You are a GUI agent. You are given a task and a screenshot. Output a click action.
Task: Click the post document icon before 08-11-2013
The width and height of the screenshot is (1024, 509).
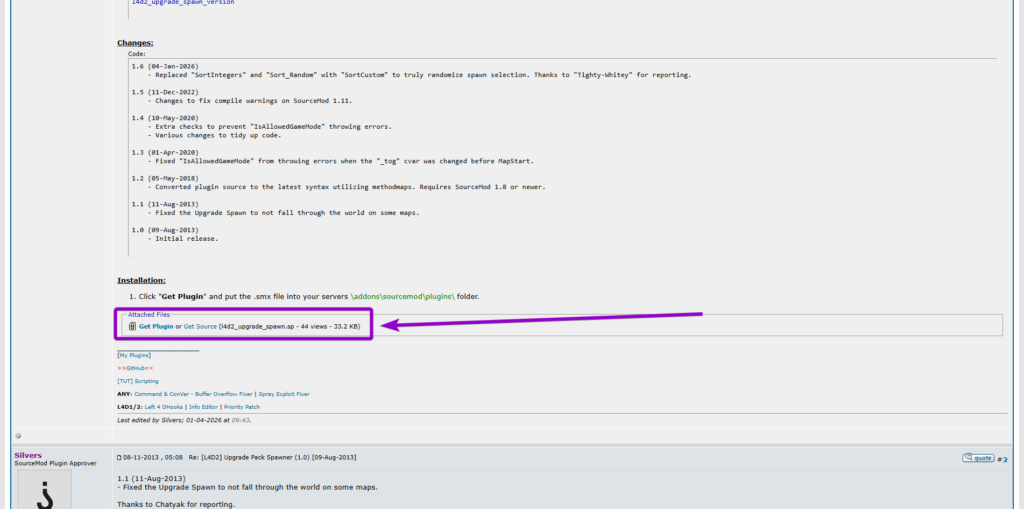coord(119,457)
